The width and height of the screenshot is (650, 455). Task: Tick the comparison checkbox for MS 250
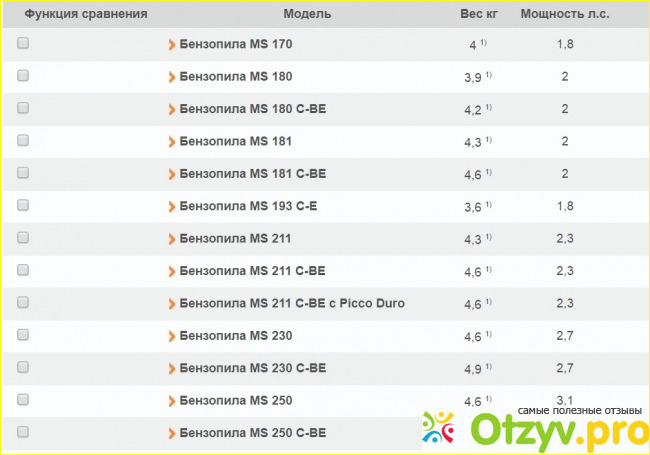pos(23,400)
